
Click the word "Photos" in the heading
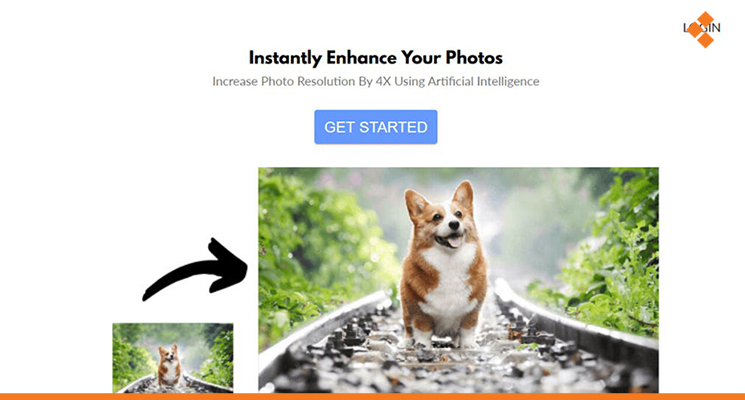[474, 58]
